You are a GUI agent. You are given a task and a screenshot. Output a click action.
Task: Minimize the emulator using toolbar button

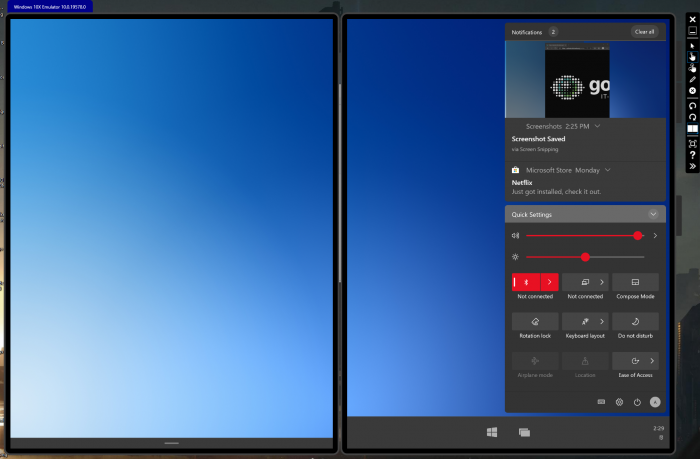[692, 30]
